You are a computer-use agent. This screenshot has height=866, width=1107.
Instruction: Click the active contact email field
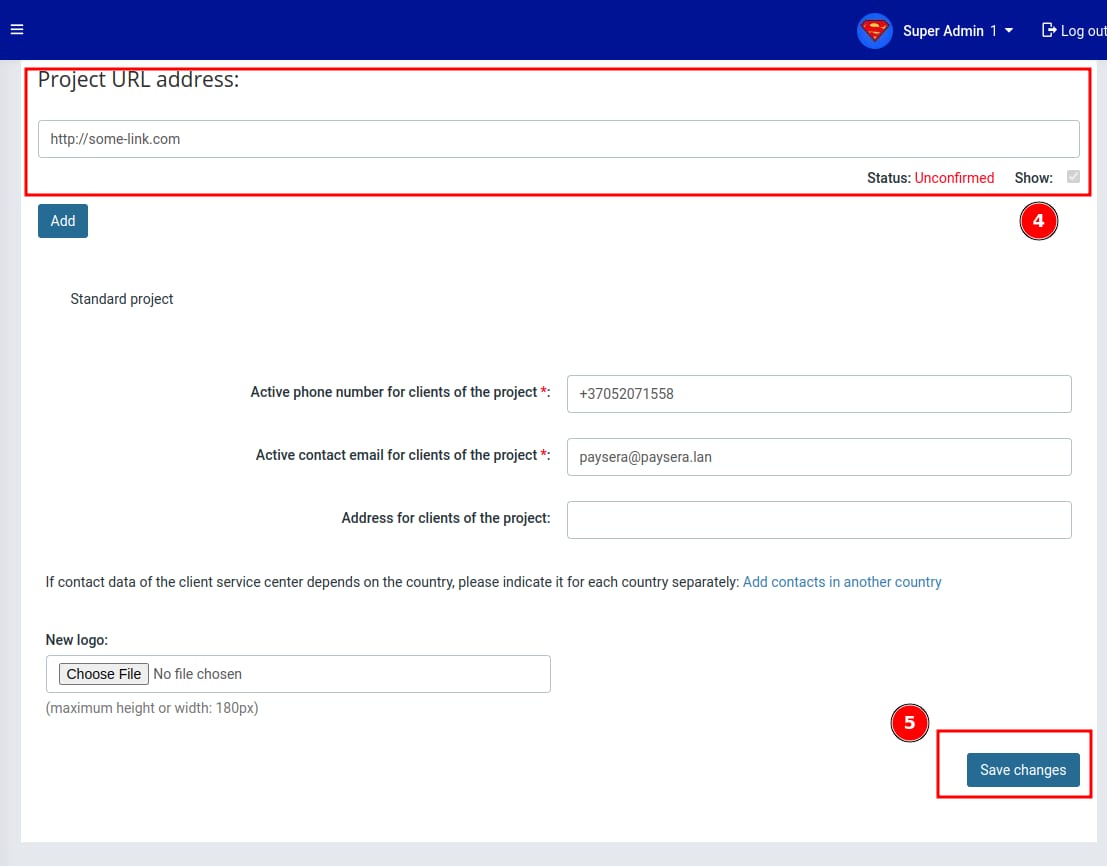click(x=819, y=457)
